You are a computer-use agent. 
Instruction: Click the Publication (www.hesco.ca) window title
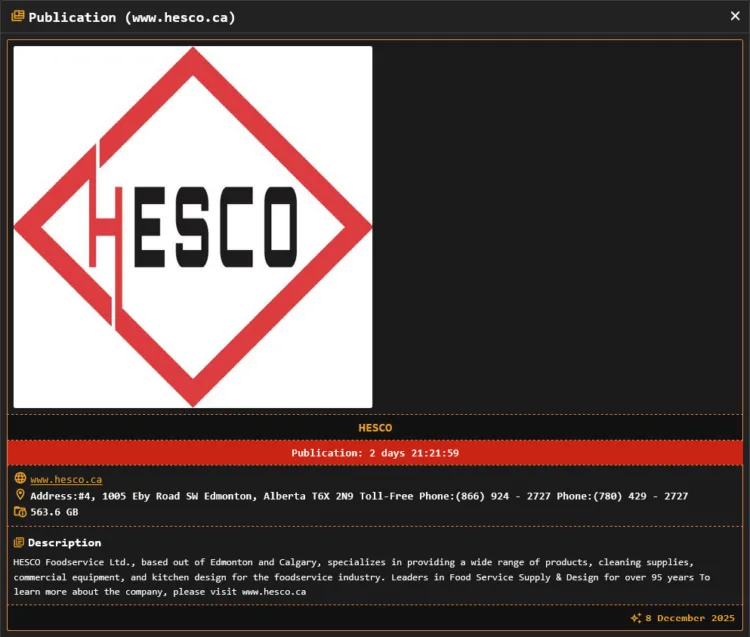point(132,17)
